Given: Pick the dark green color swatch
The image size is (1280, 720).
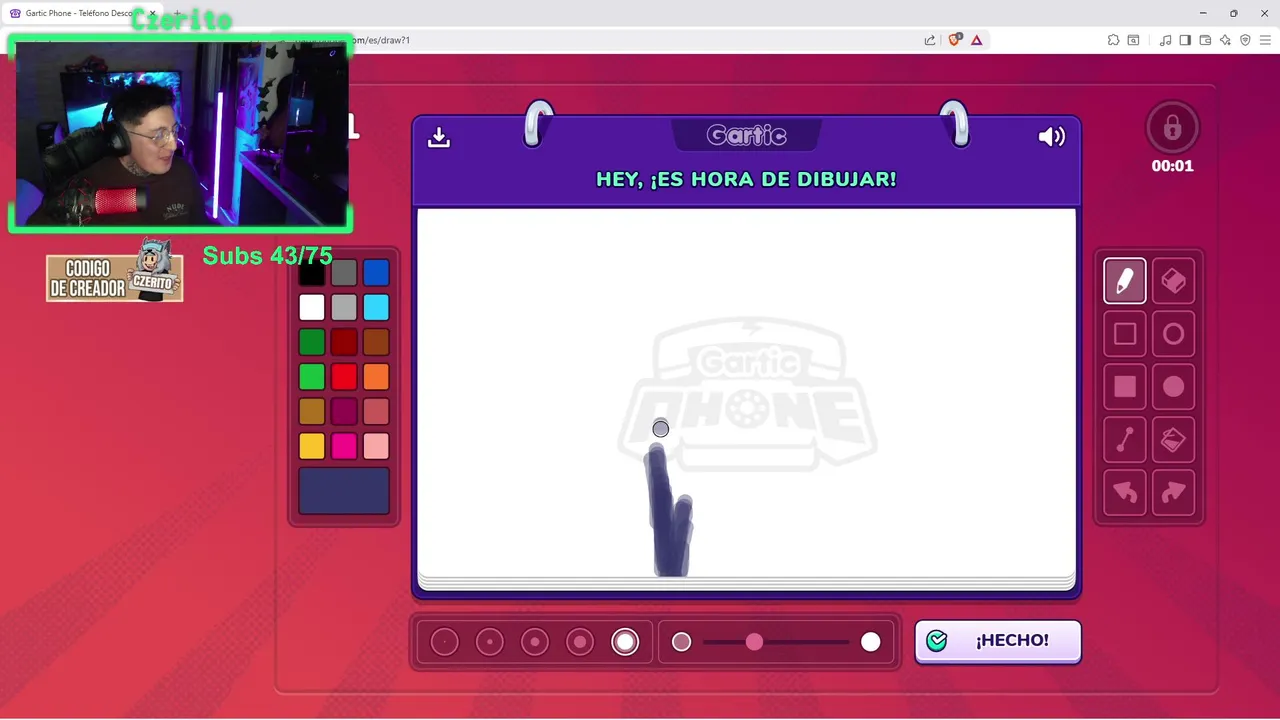Looking at the screenshot, I should coord(312,342).
